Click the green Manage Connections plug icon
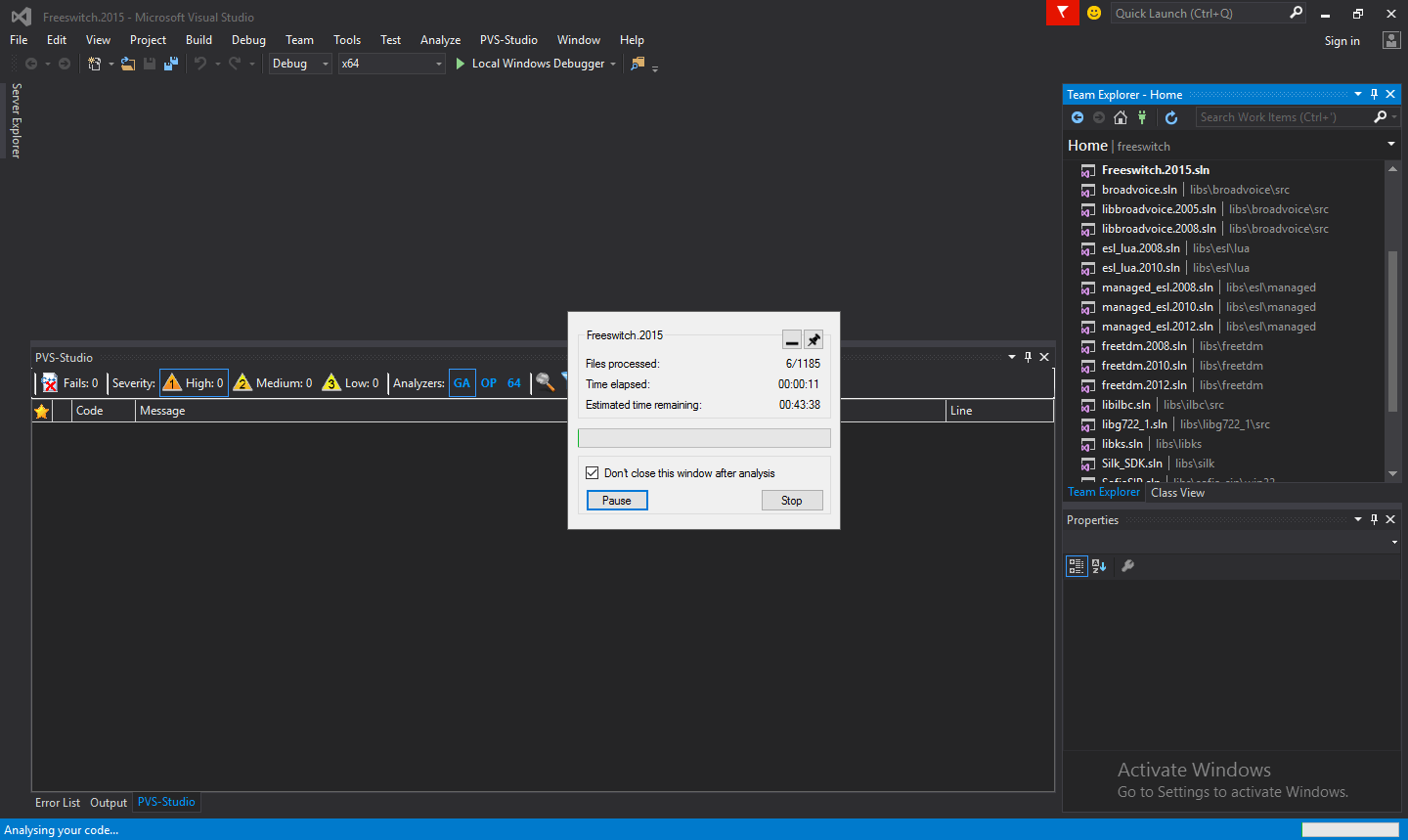1408x840 pixels. [1142, 117]
